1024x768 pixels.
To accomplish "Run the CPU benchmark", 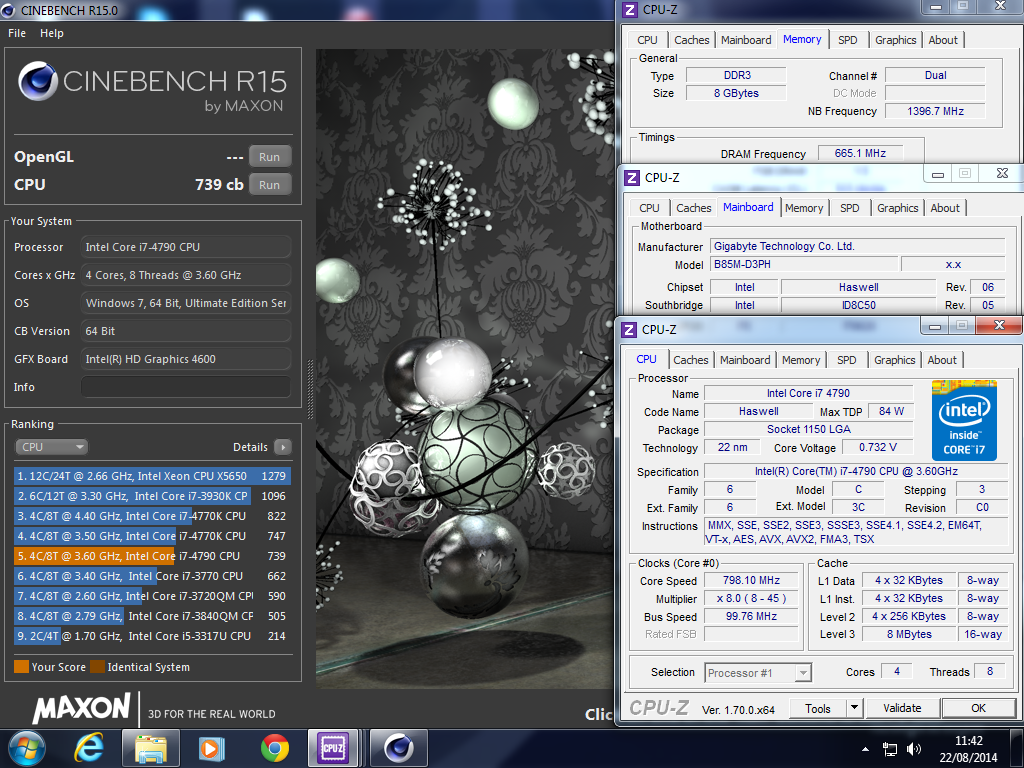I will tap(270, 185).
